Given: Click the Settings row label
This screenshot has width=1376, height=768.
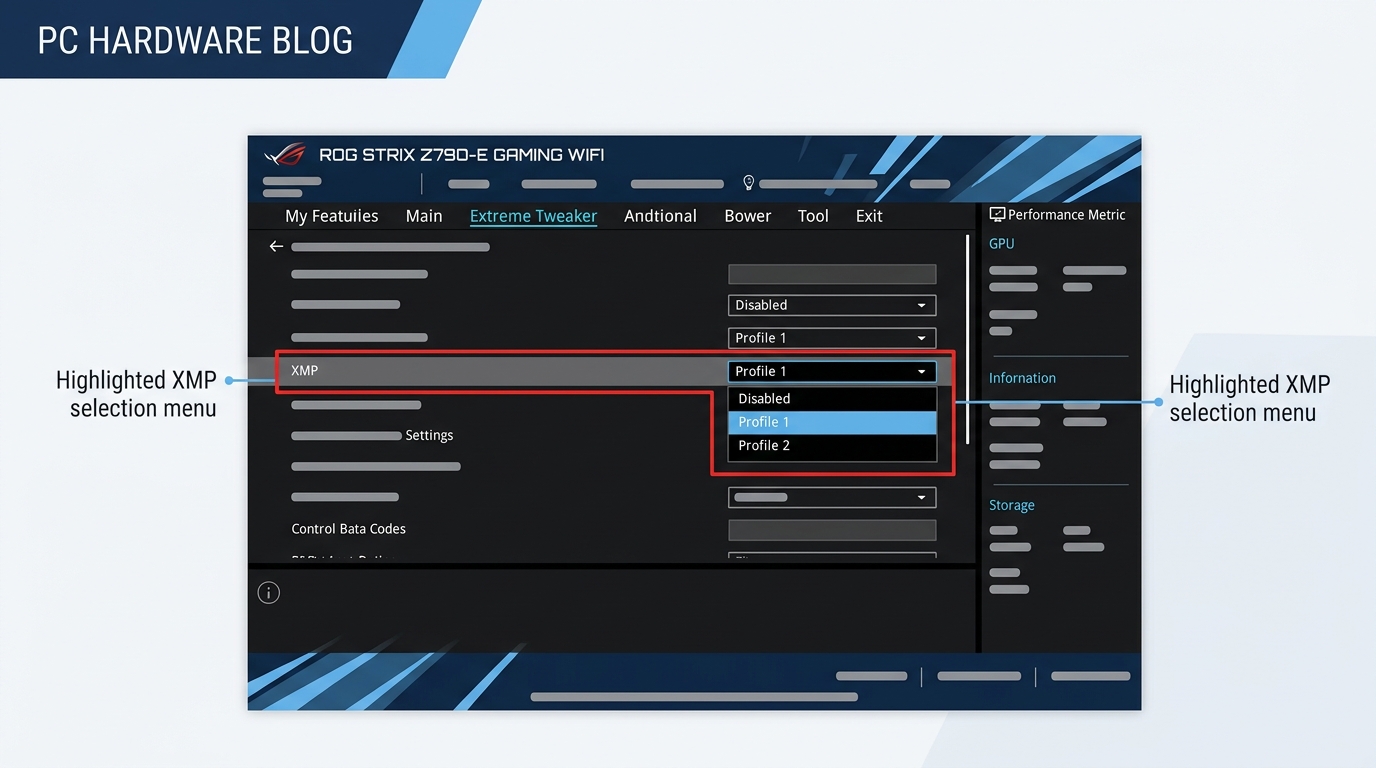Looking at the screenshot, I should coord(429,435).
